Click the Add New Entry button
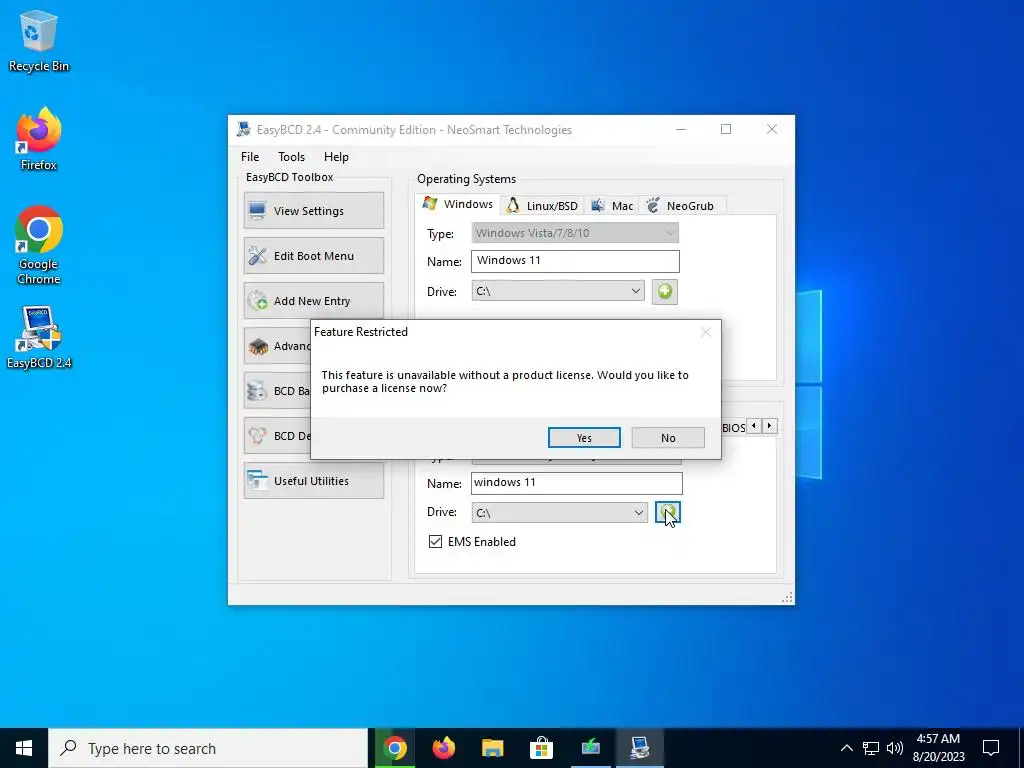This screenshot has height=768, width=1024. tap(313, 300)
